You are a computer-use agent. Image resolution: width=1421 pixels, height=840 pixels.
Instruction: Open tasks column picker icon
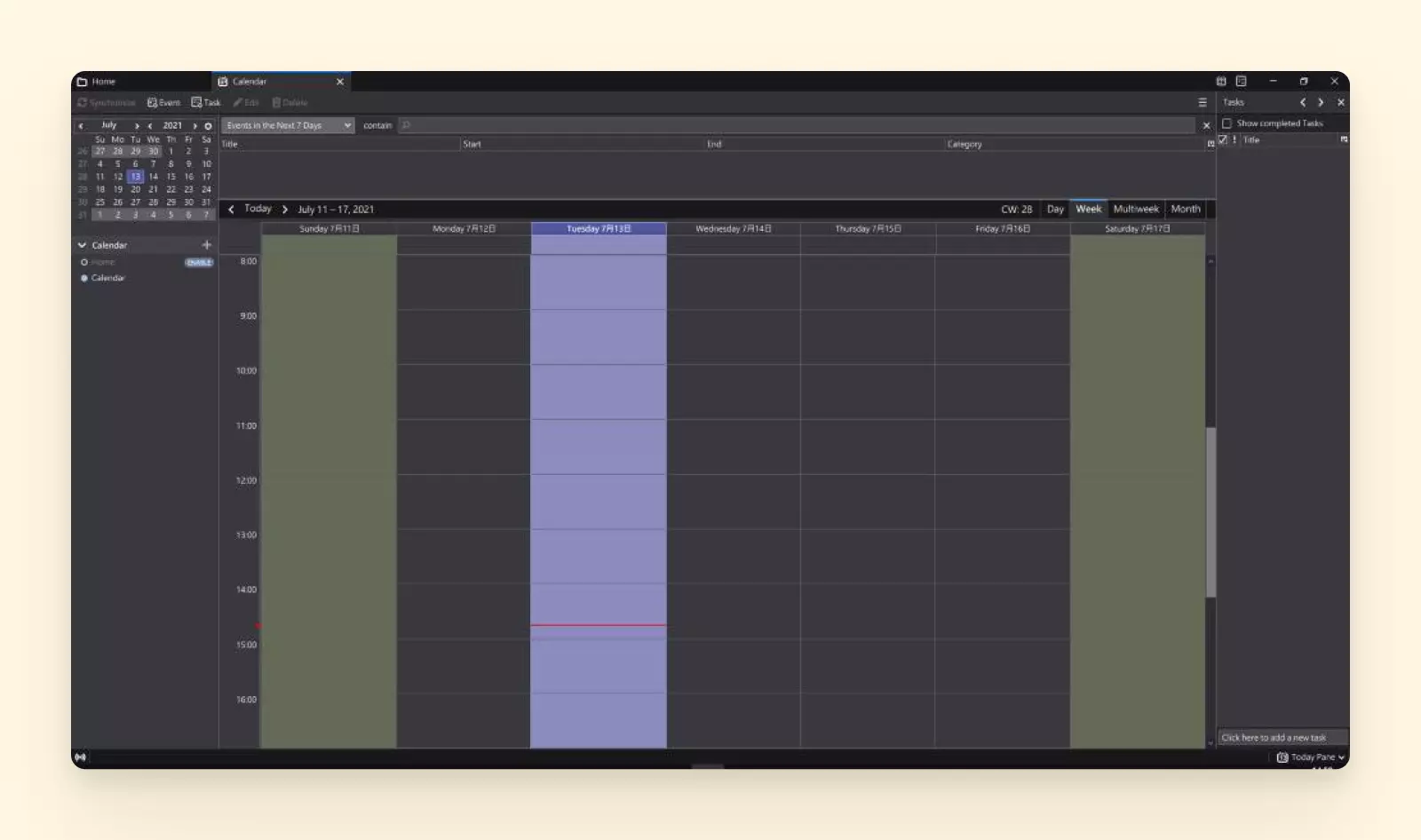(1344, 139)
